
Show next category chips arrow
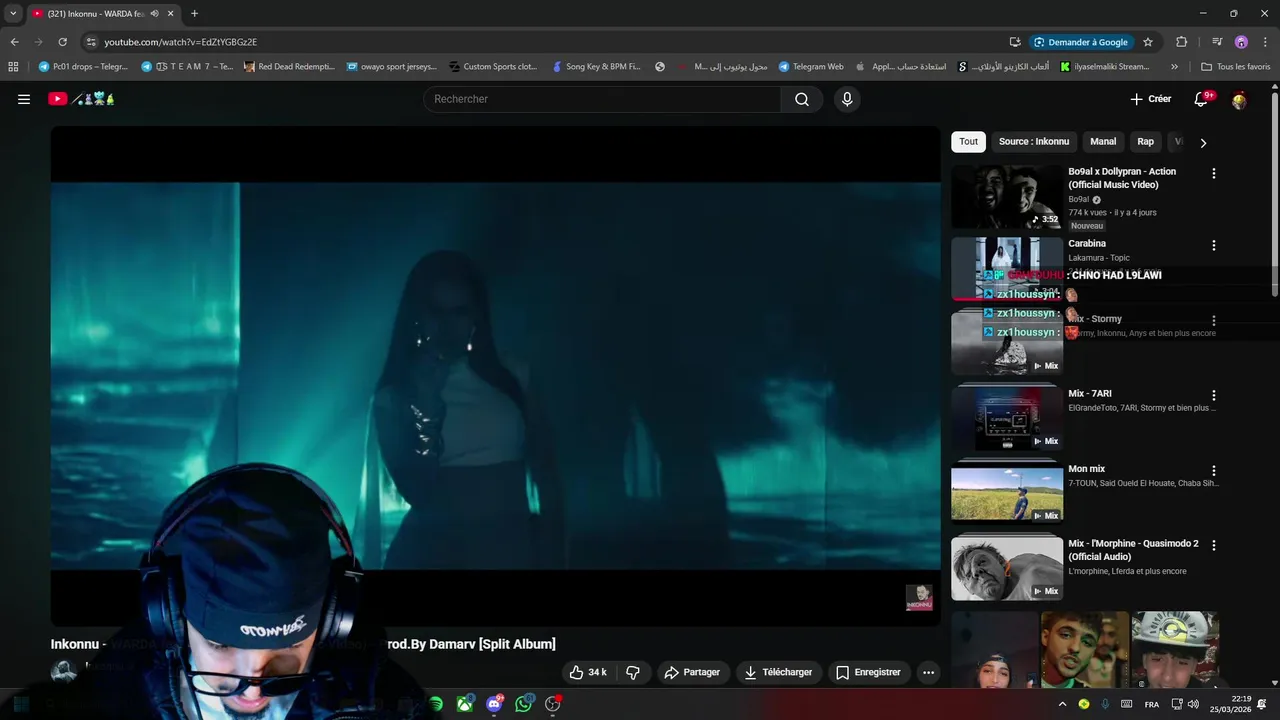pyautogui.click(x=1203, y=142)
